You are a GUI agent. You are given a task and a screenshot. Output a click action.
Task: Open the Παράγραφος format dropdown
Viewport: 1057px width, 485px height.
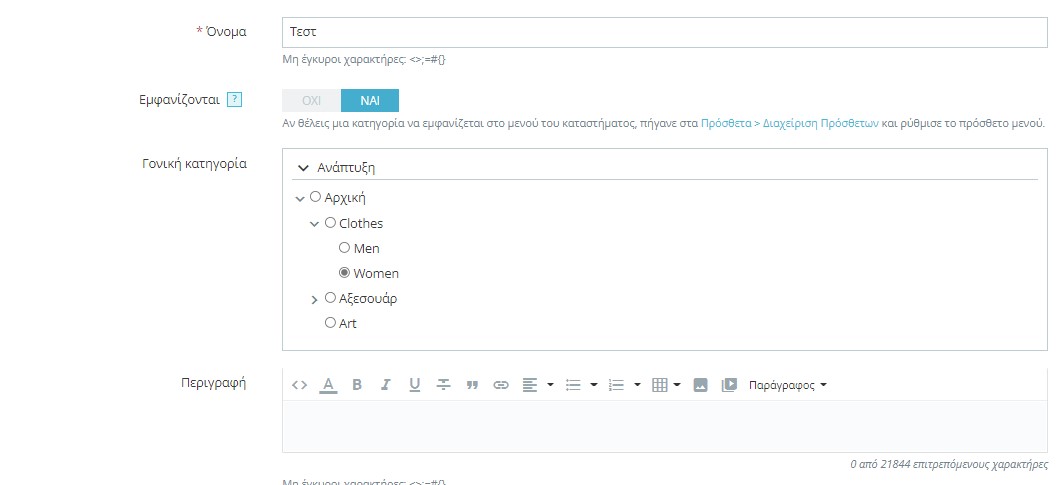coord(788,385)
